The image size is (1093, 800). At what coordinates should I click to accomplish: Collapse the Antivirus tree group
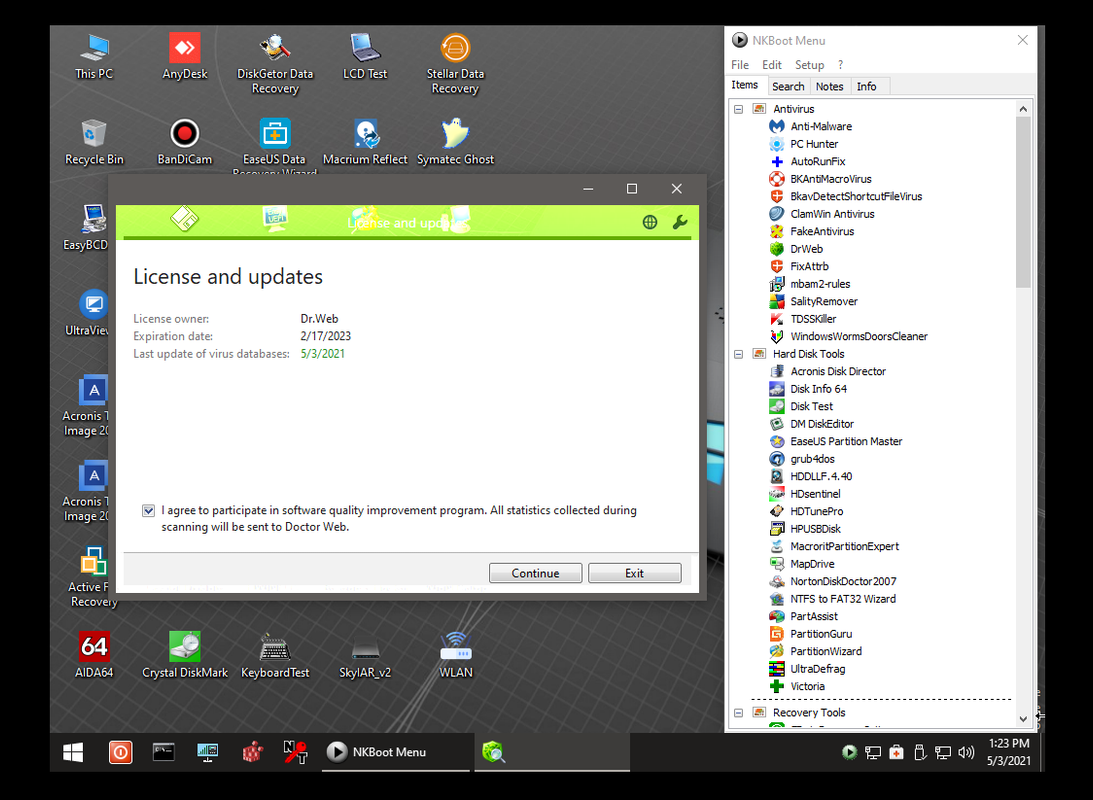[739, 109]
